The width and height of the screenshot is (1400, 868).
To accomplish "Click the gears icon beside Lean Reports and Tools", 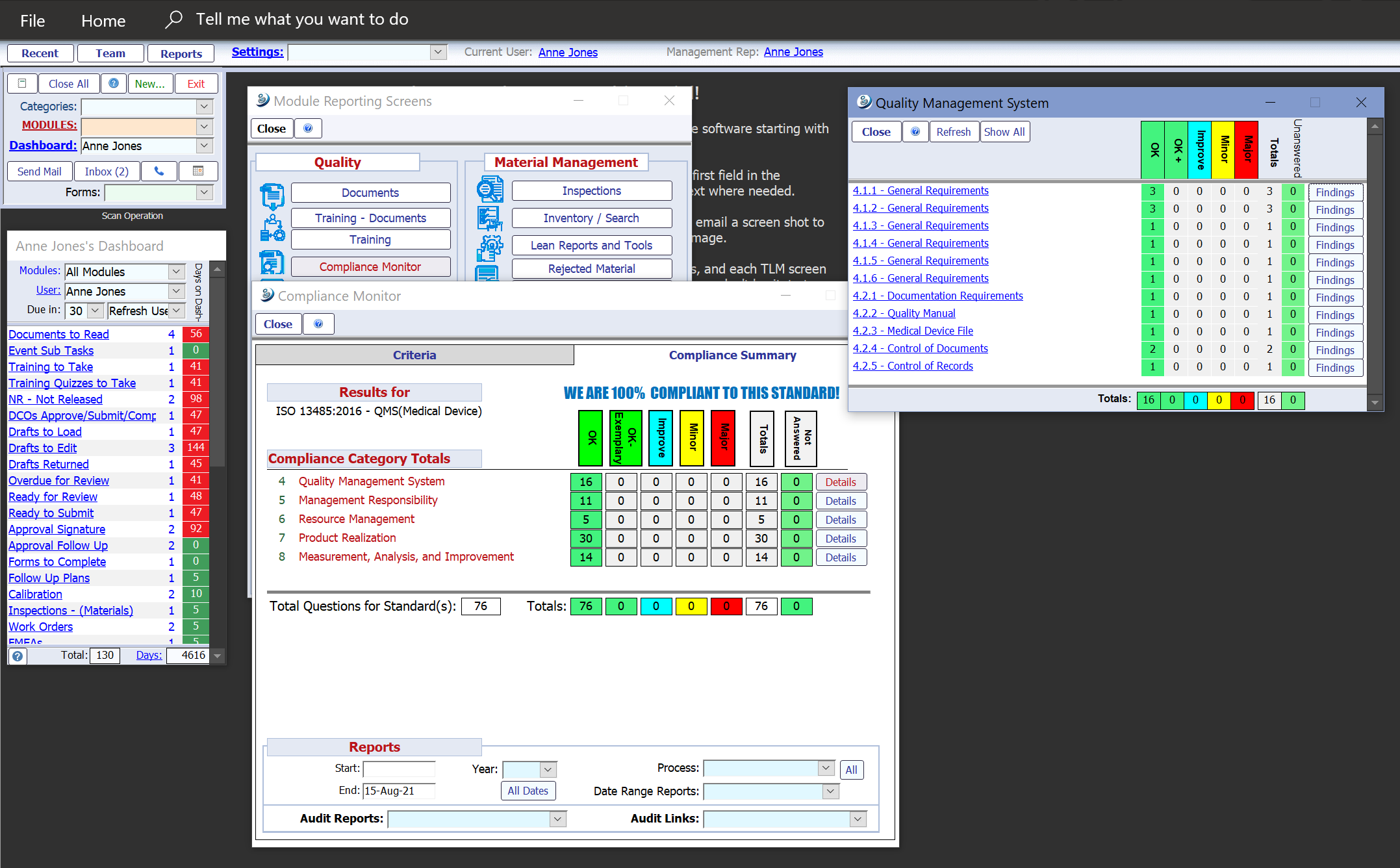I will (x=490, y=246).
